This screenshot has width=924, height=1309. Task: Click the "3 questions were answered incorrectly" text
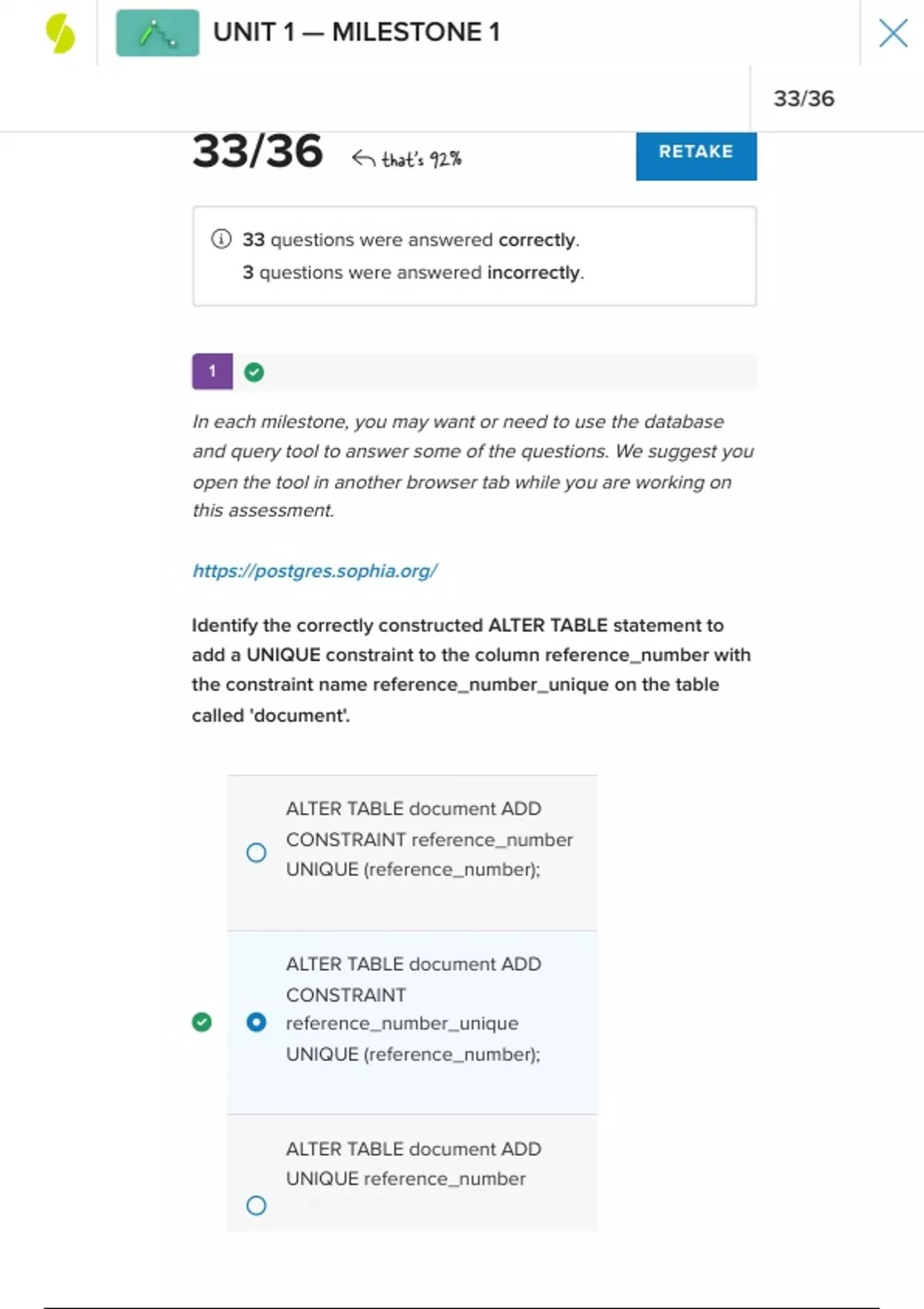coord(413,273)
